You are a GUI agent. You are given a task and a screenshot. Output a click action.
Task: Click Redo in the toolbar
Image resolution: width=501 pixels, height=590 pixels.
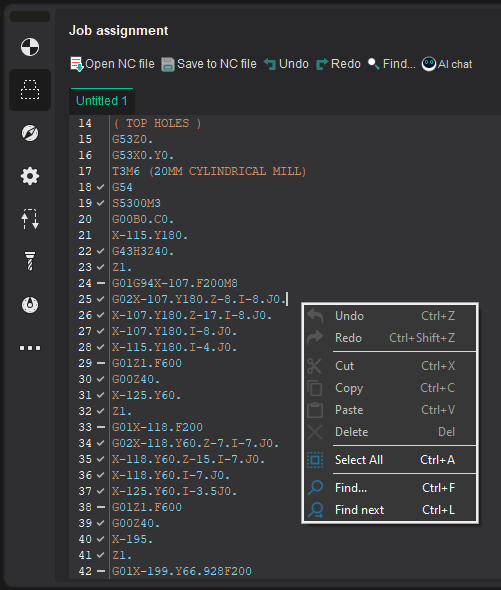click(x=338, y=64)
